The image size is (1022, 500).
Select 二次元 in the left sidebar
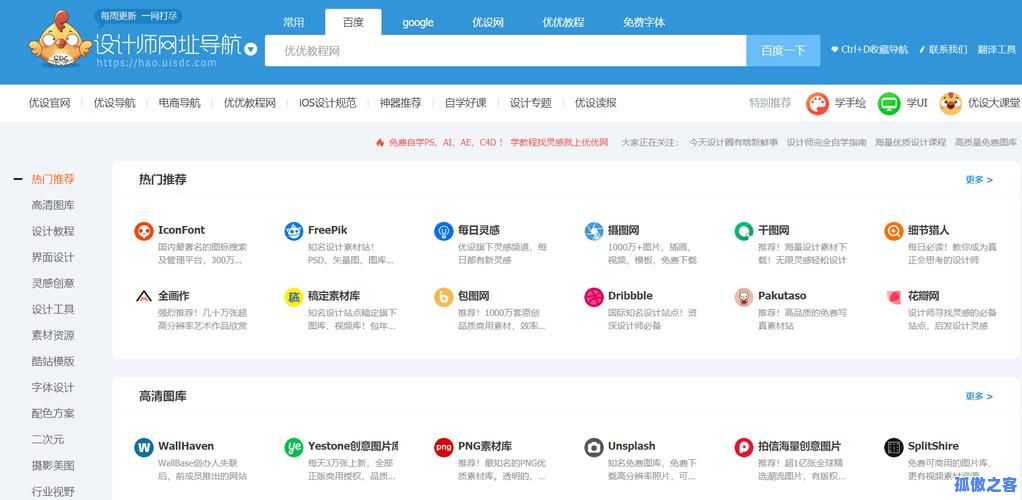point(48,440)
